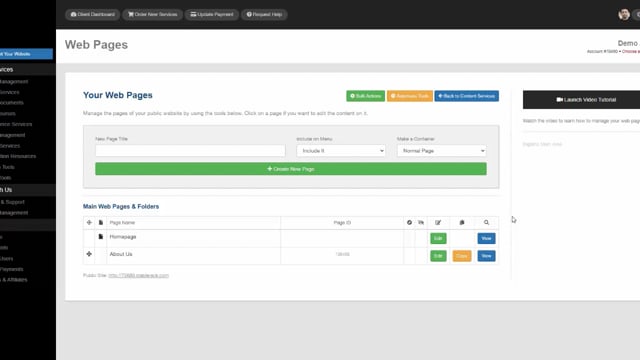Click Request Help button
The width and height of the screenshot is (640, 360).
click(x=264, y=14)
